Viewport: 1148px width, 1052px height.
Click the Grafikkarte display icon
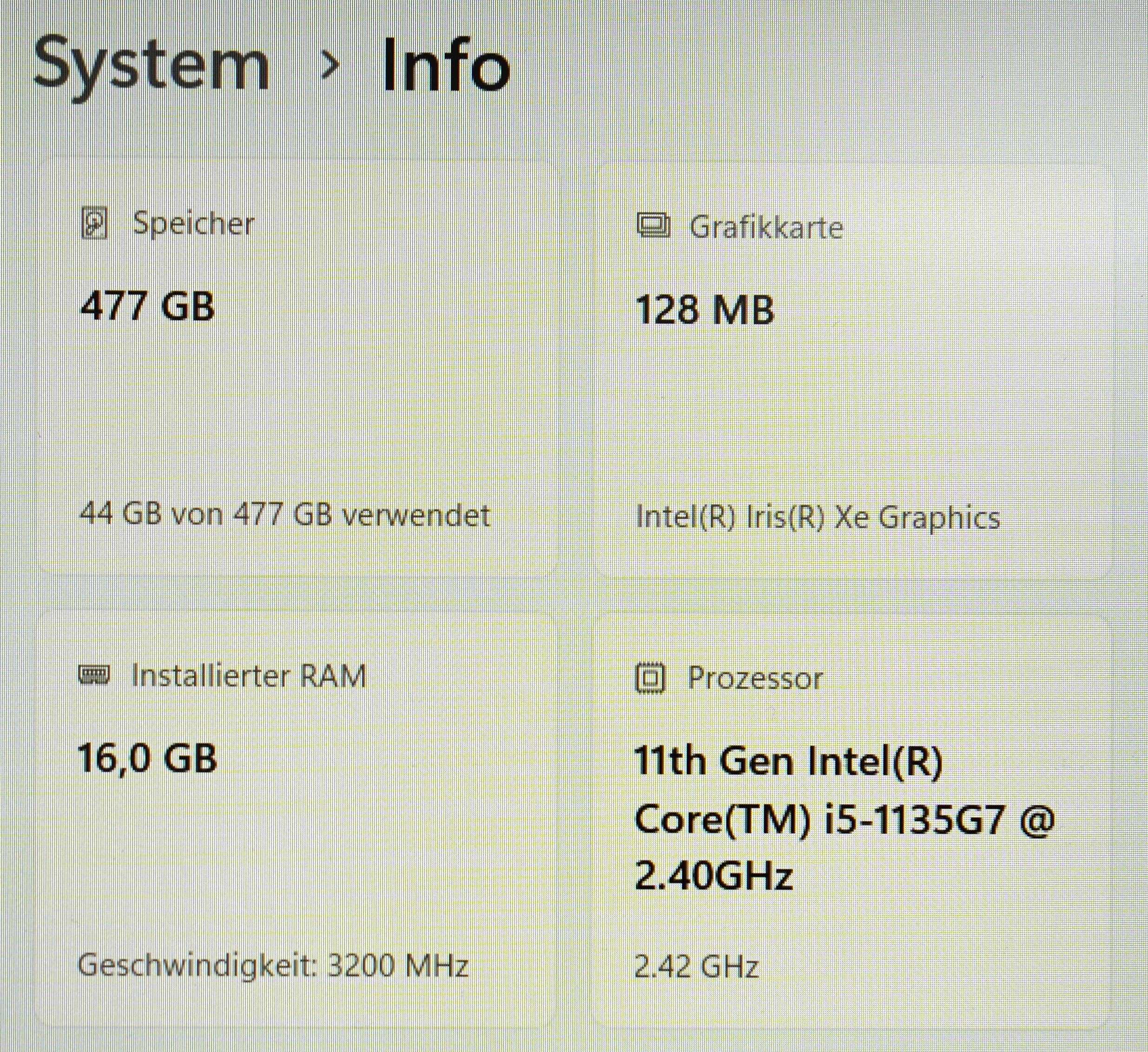[653, 225]
